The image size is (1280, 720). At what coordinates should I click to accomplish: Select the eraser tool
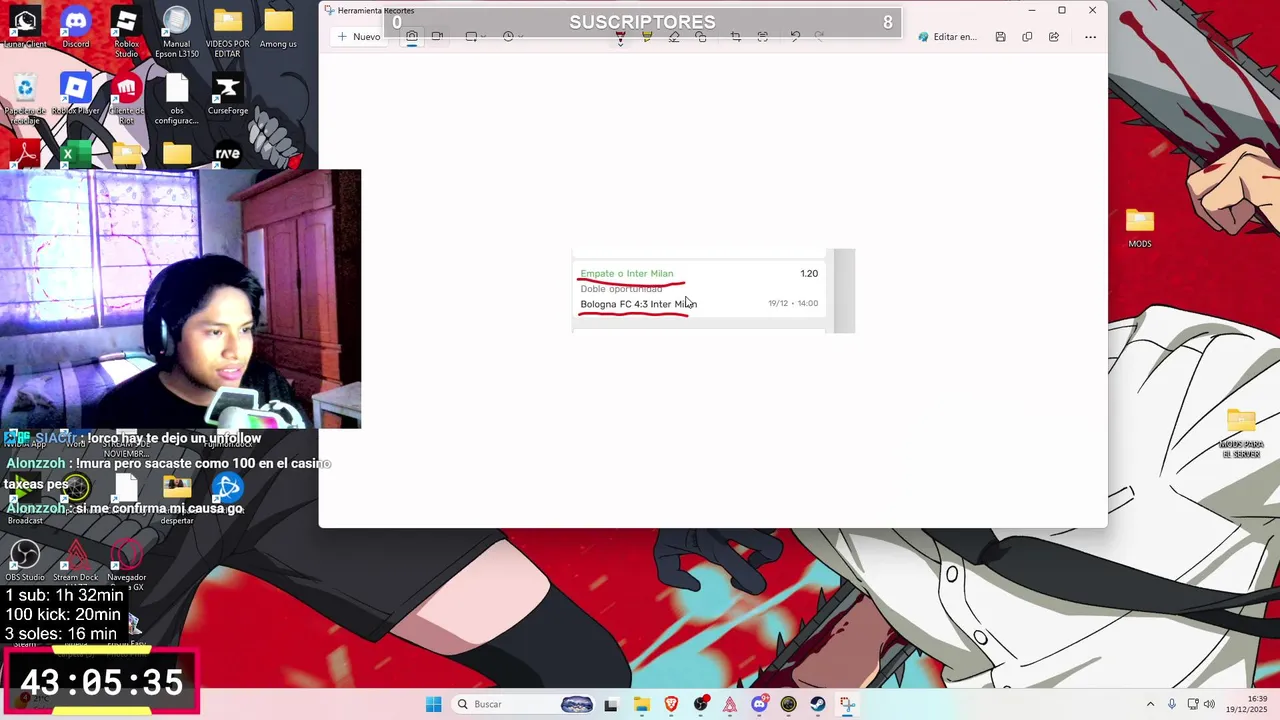[x=674, y=38]
